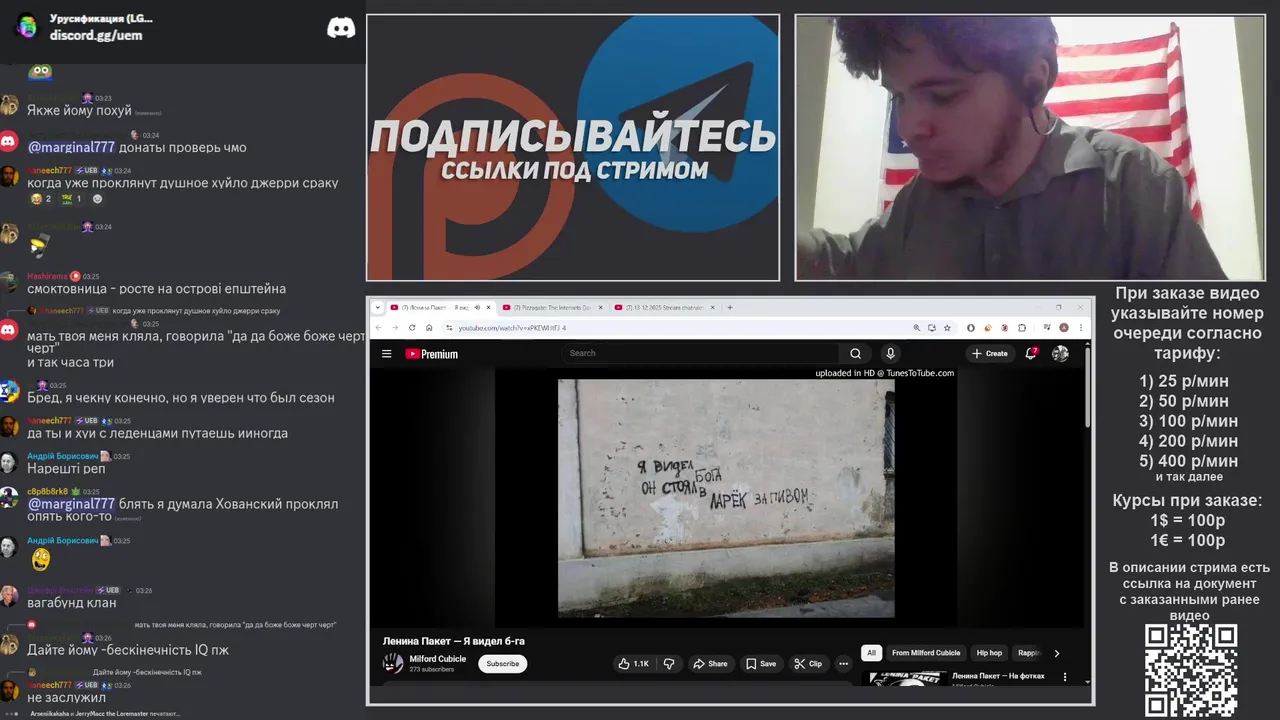Click the video player graffiti image
This screenshot has width=1280, height=720.
726,498
